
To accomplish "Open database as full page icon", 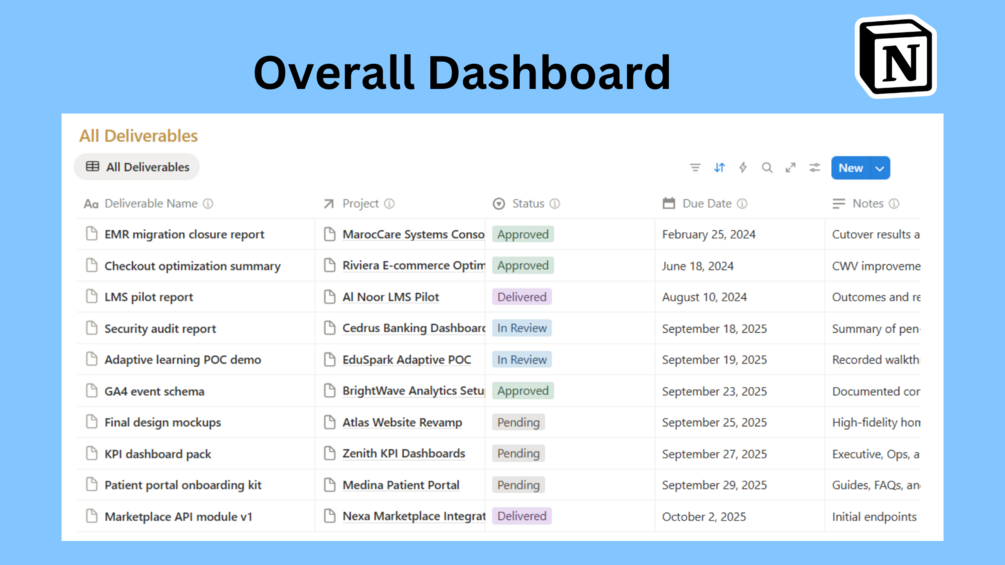I will (x=791, y=168).
